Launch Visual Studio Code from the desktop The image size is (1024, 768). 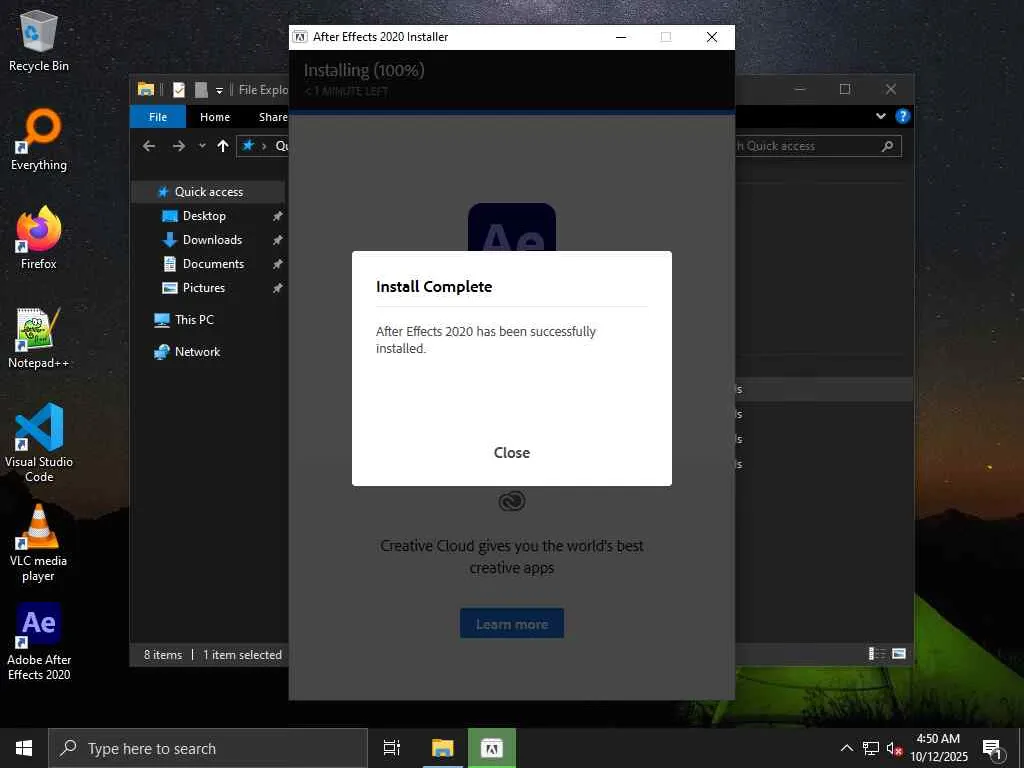(39, 443)
